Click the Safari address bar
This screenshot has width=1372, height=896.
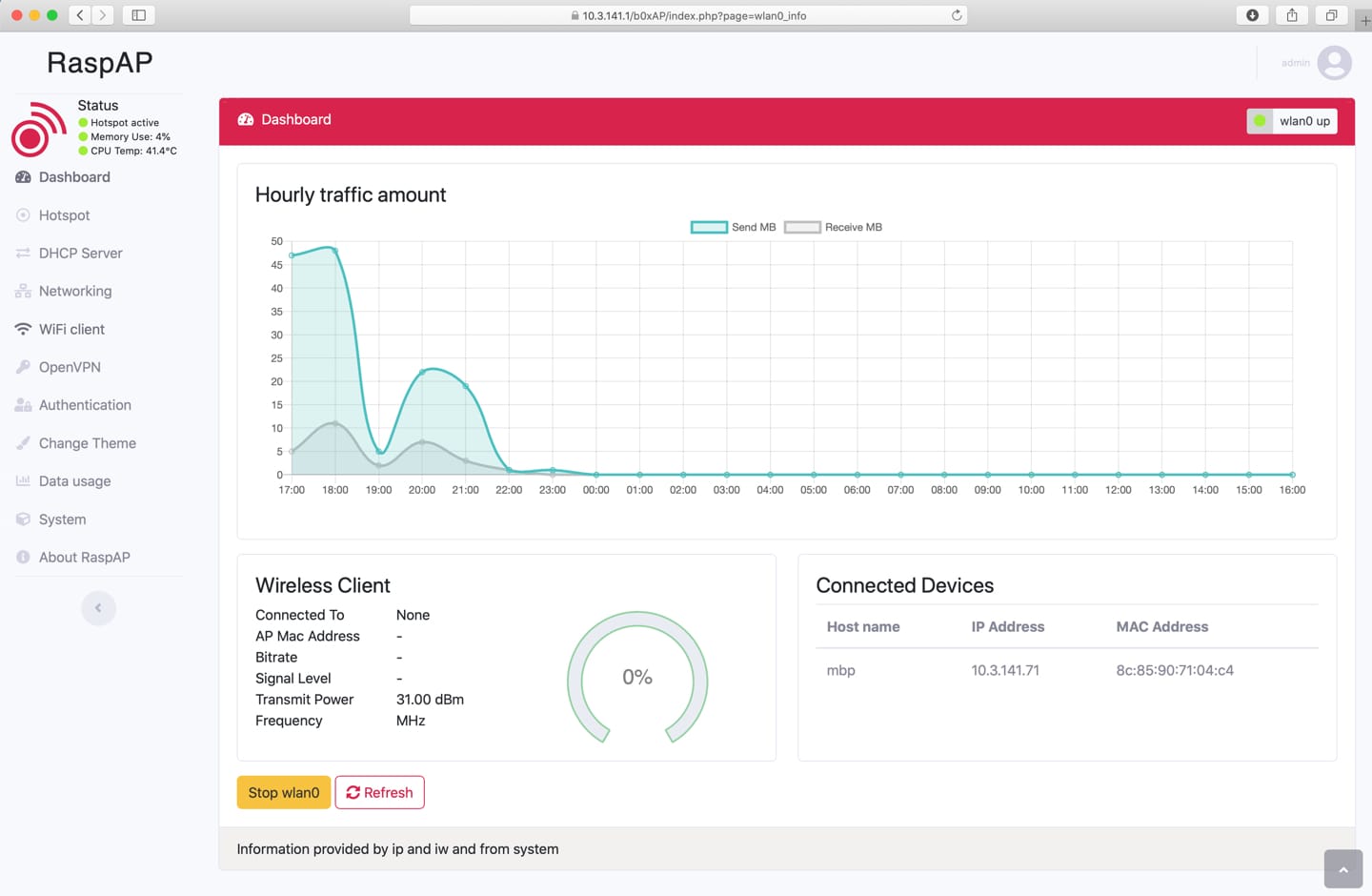pyautogui.click(x=688, y=15)
